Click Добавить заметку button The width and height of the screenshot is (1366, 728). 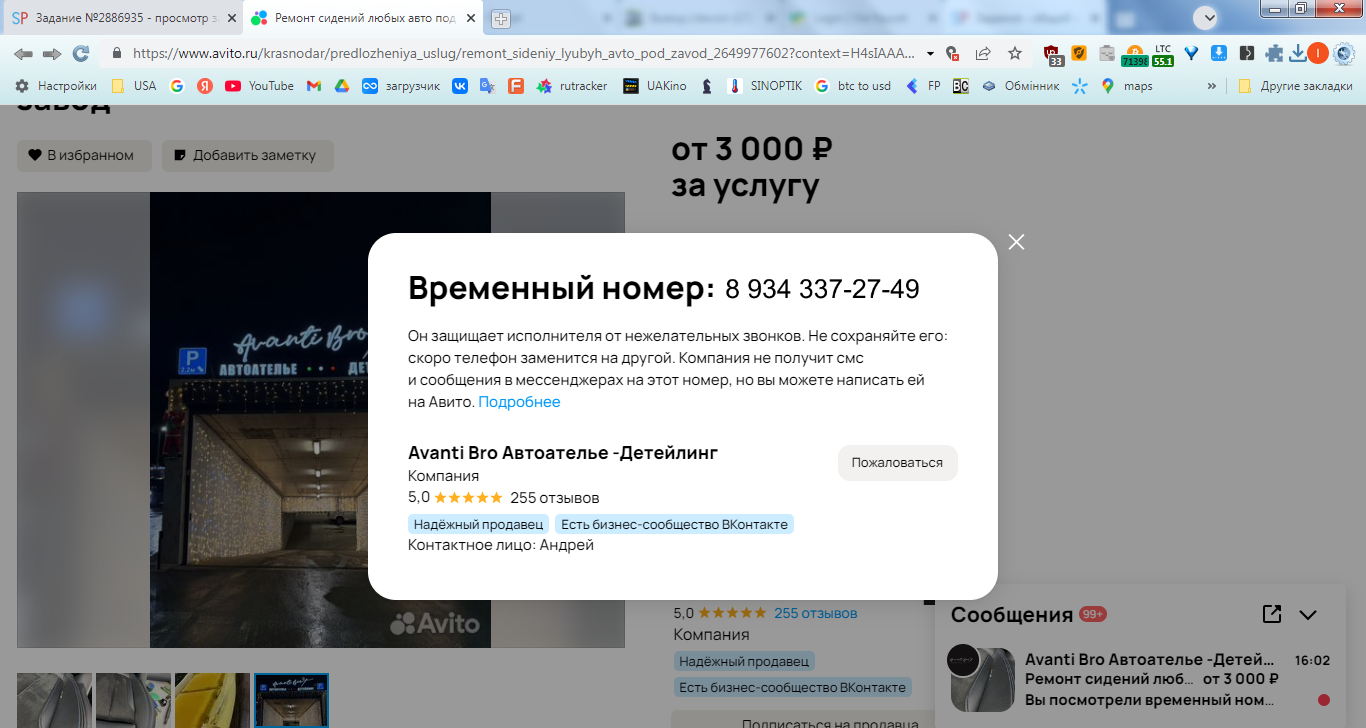(247, 155)
